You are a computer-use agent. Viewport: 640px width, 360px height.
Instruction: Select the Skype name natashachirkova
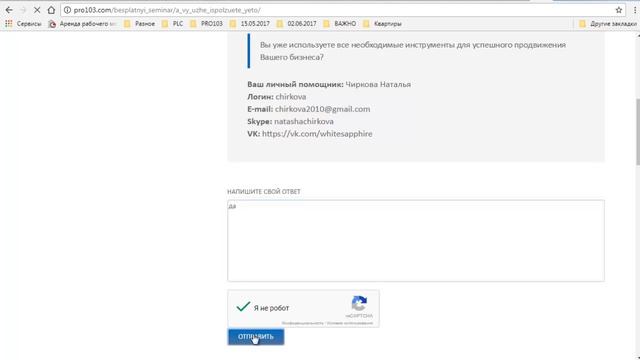point(304,122)
